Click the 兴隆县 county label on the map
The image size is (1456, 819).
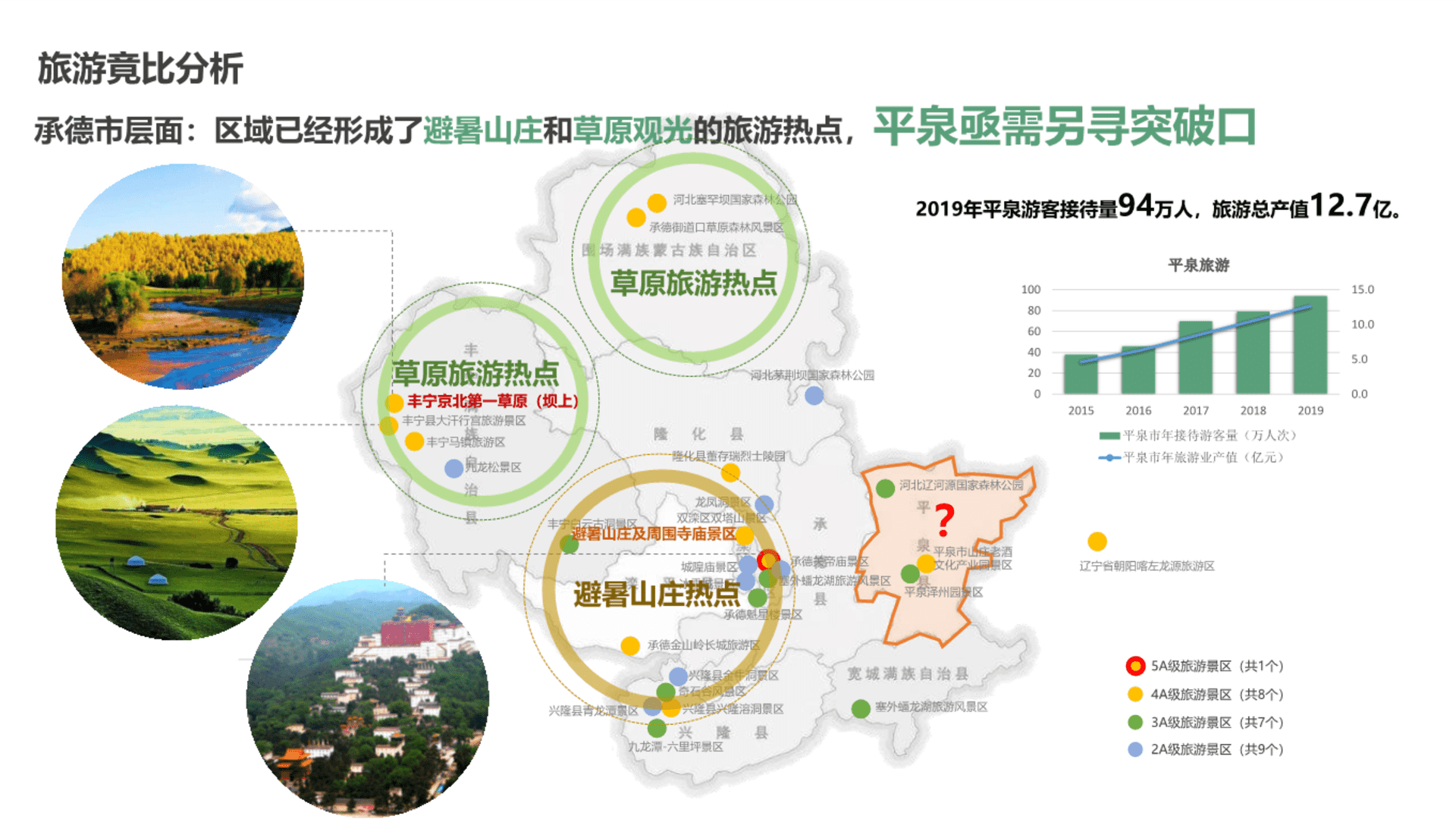click(723, 733)
